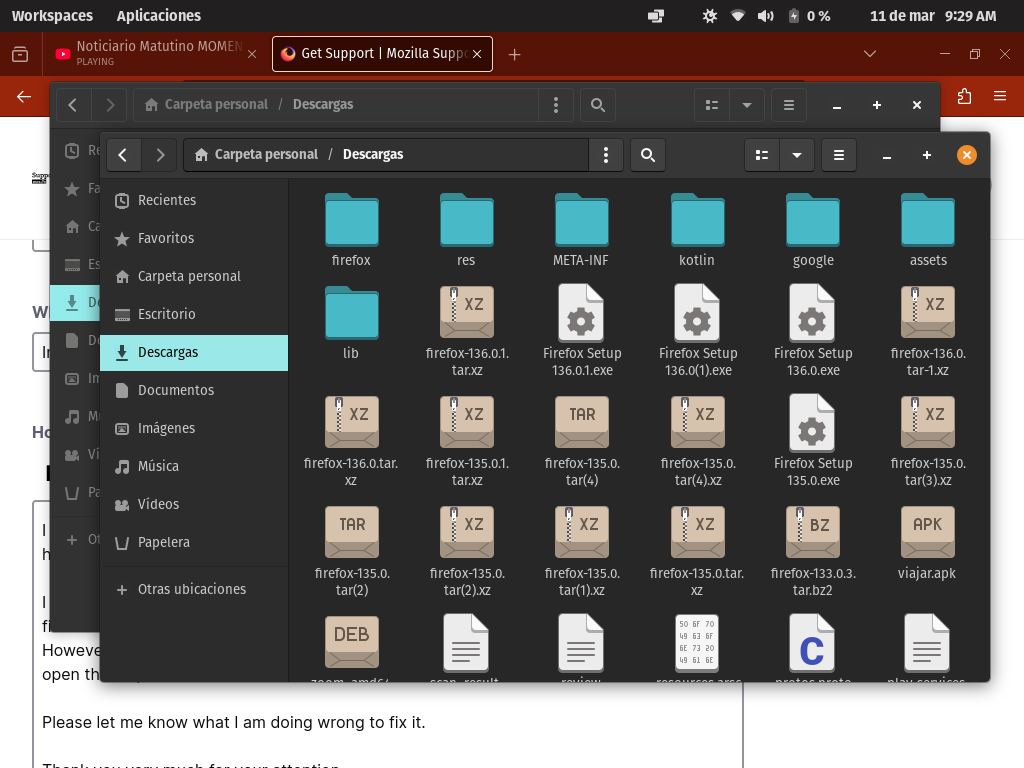Image resolution: width=1024 pixels, height=768 pixels.
Task: Select Descargas in sidebar
Action: (x=194, y=353)
